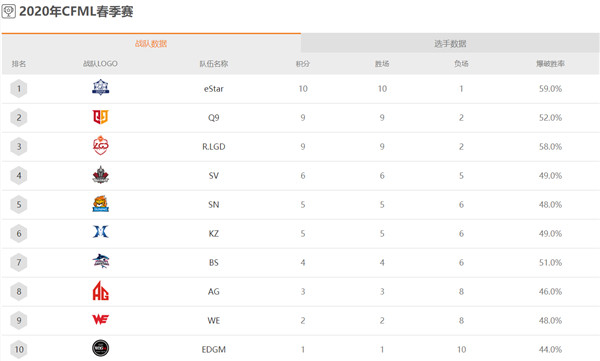Click the red AG logo
This screenshot has height=361, width=600.
101,291
